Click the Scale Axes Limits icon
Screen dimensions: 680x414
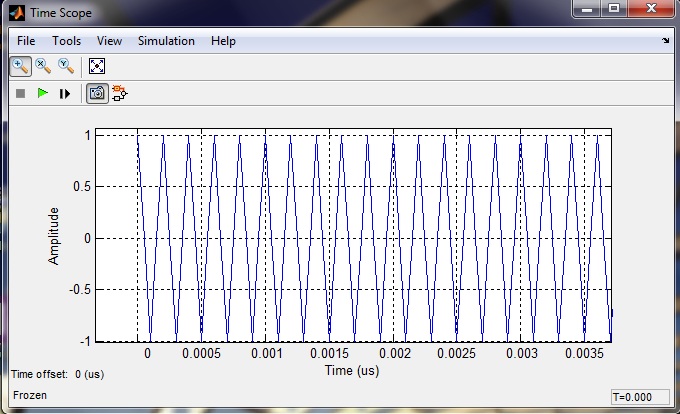pyautogui.click(x=97, y=66)
